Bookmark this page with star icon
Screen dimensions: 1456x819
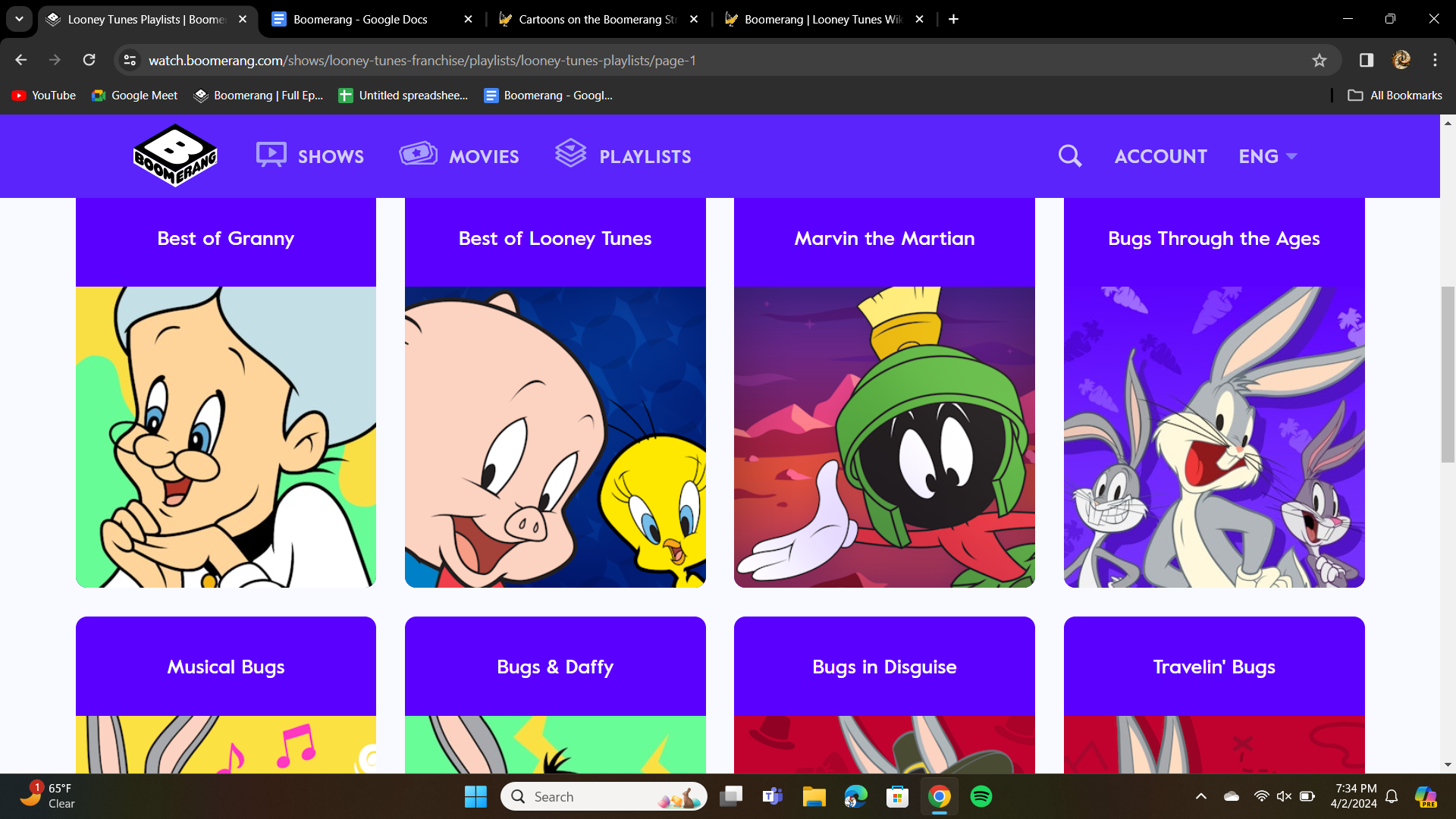(x=1319, y=60)
